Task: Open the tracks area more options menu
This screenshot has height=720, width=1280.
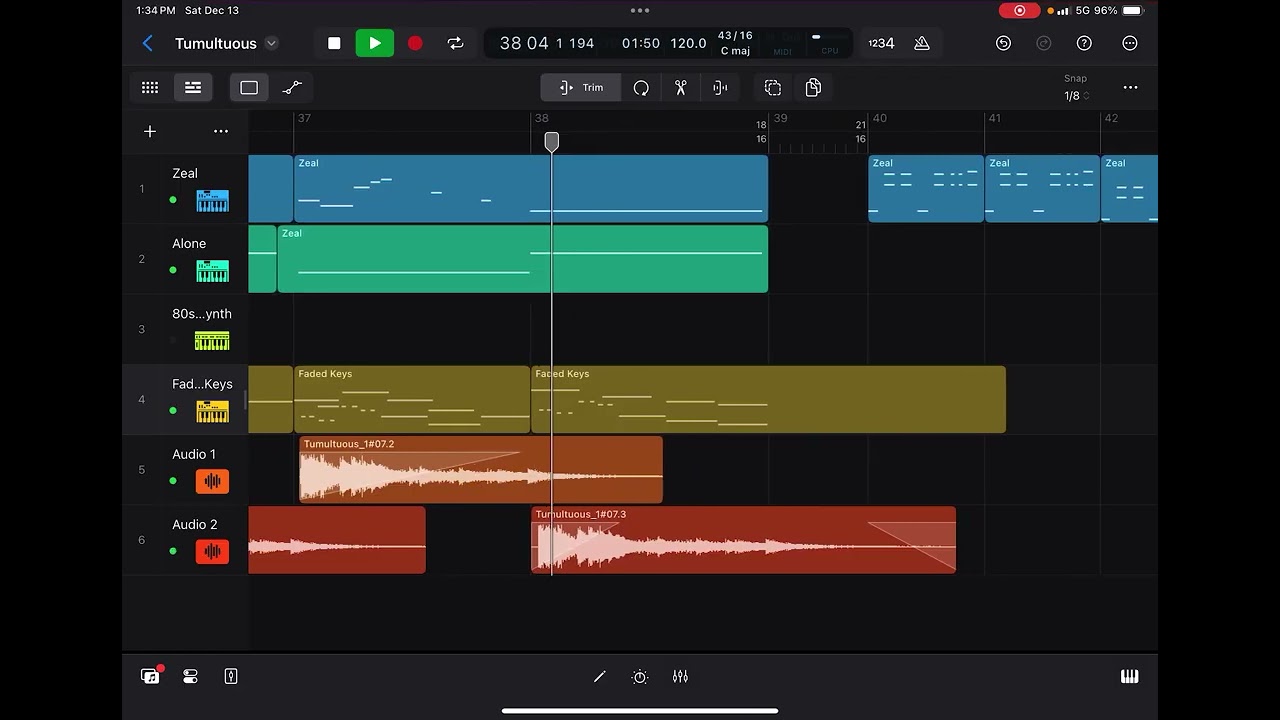Action: point(1130,88)
